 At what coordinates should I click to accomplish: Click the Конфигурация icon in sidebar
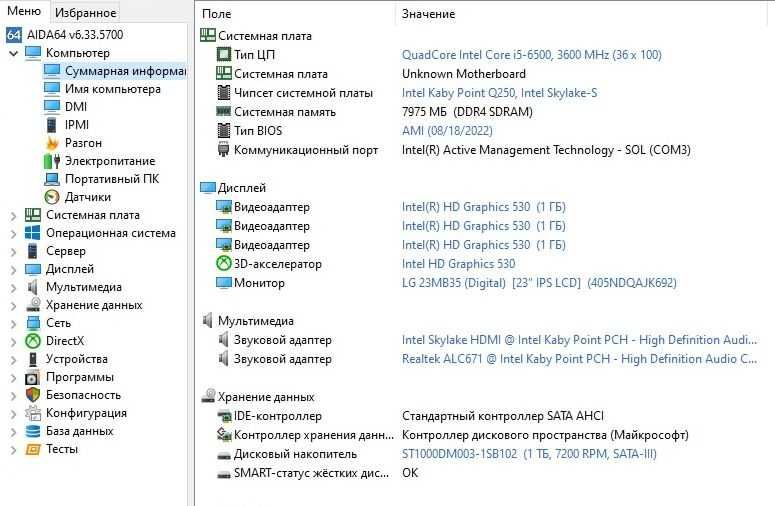(33, 413)
